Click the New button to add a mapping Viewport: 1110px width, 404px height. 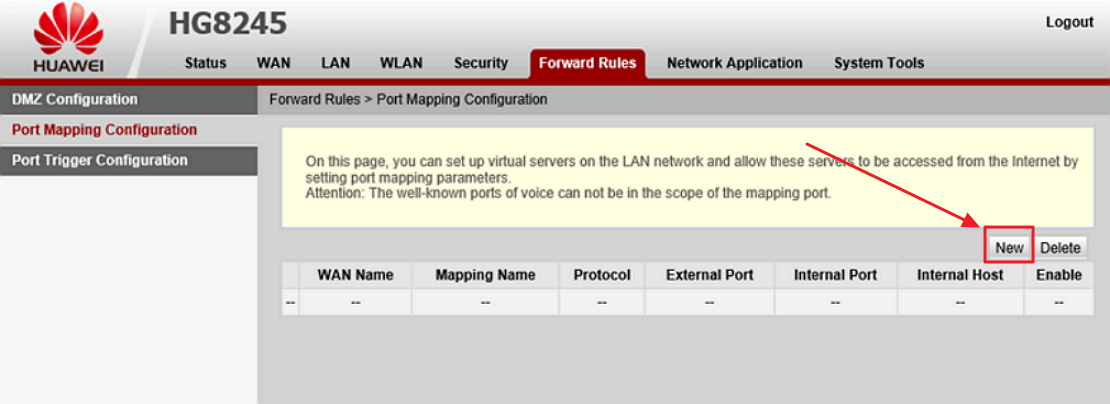coord(1009,248)
